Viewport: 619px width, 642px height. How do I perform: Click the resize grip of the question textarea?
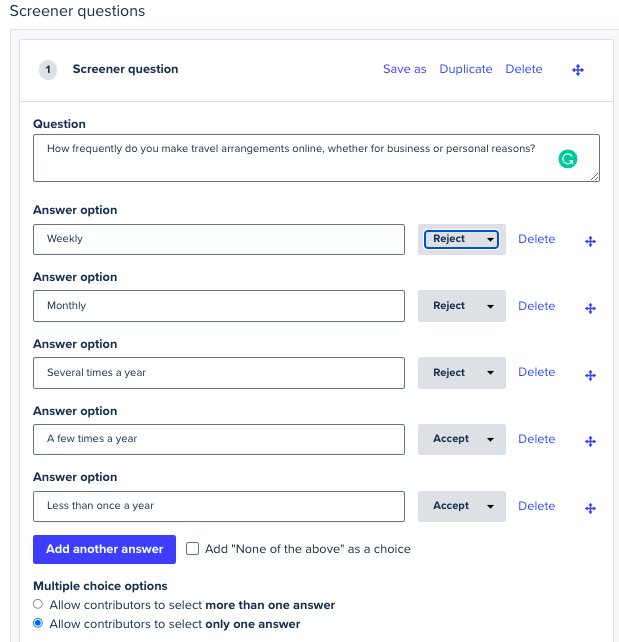click(x=594, y=176)
